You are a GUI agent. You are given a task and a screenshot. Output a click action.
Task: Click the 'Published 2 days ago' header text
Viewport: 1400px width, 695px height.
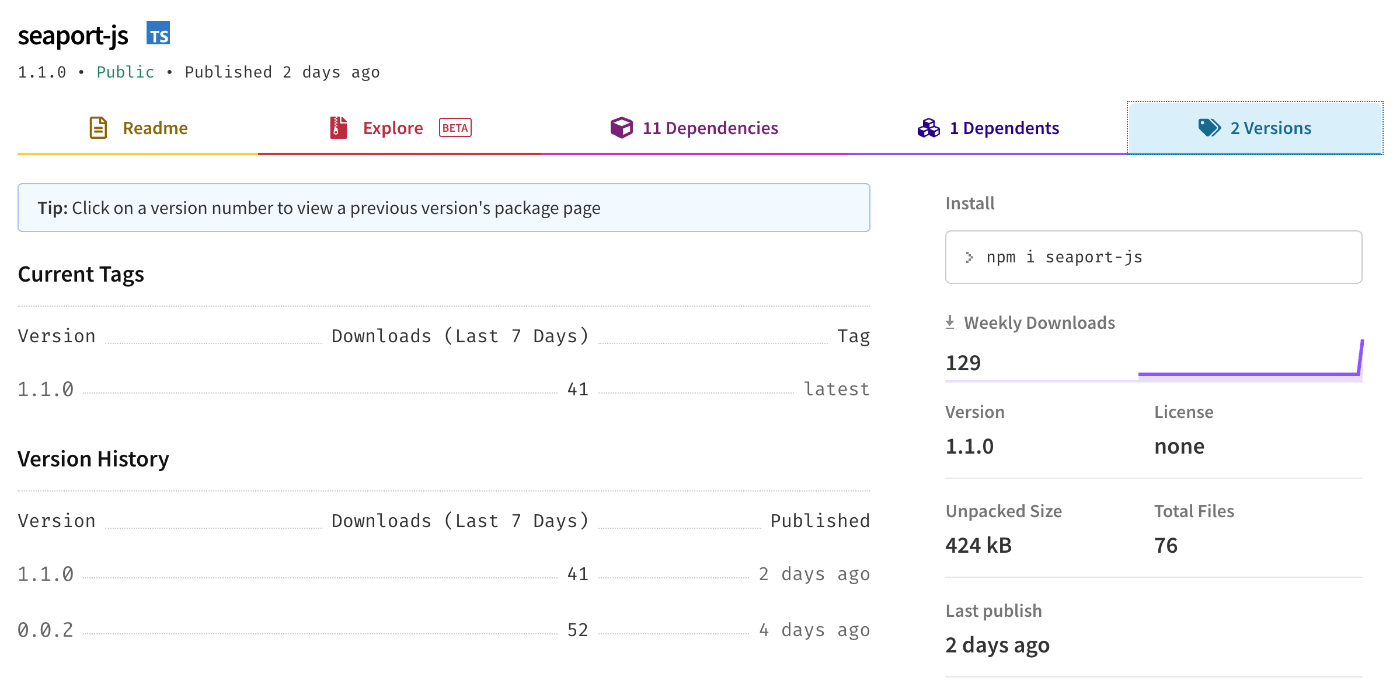click(x=282, y=72)
